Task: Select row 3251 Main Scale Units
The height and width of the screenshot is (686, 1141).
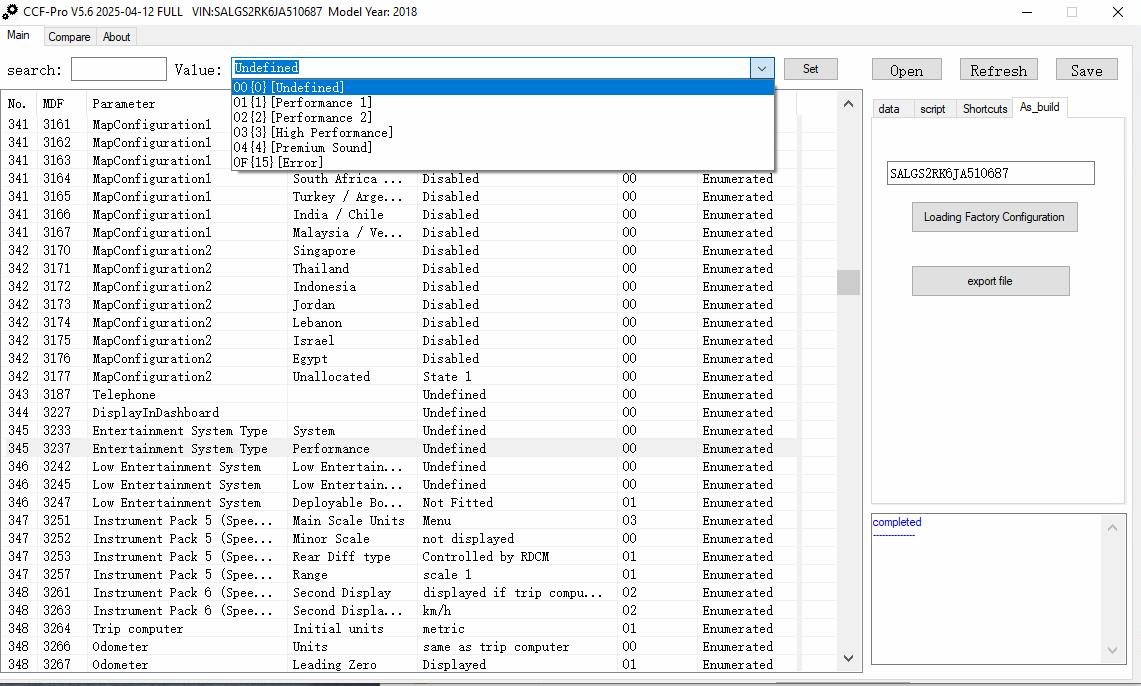Action: (399, 521)
